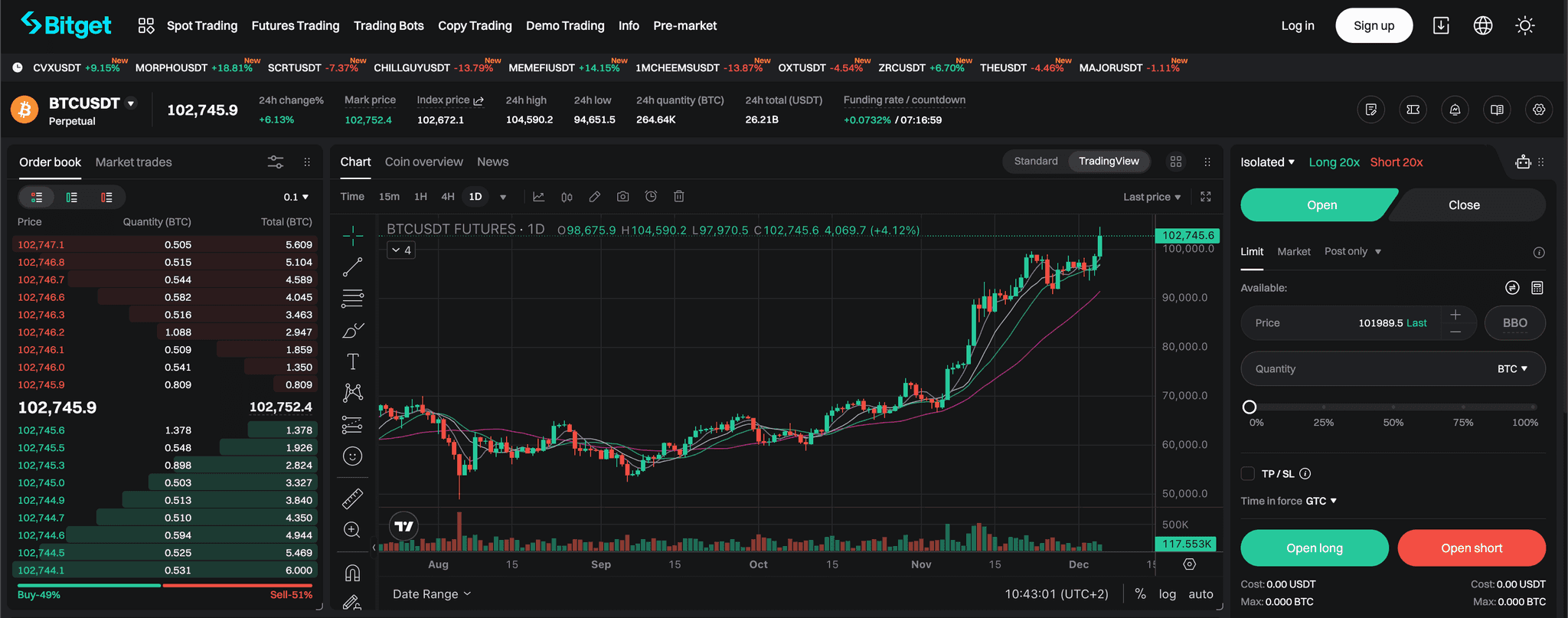
Task: Open chart layout grid icon
Action: tap(1176, 162)
